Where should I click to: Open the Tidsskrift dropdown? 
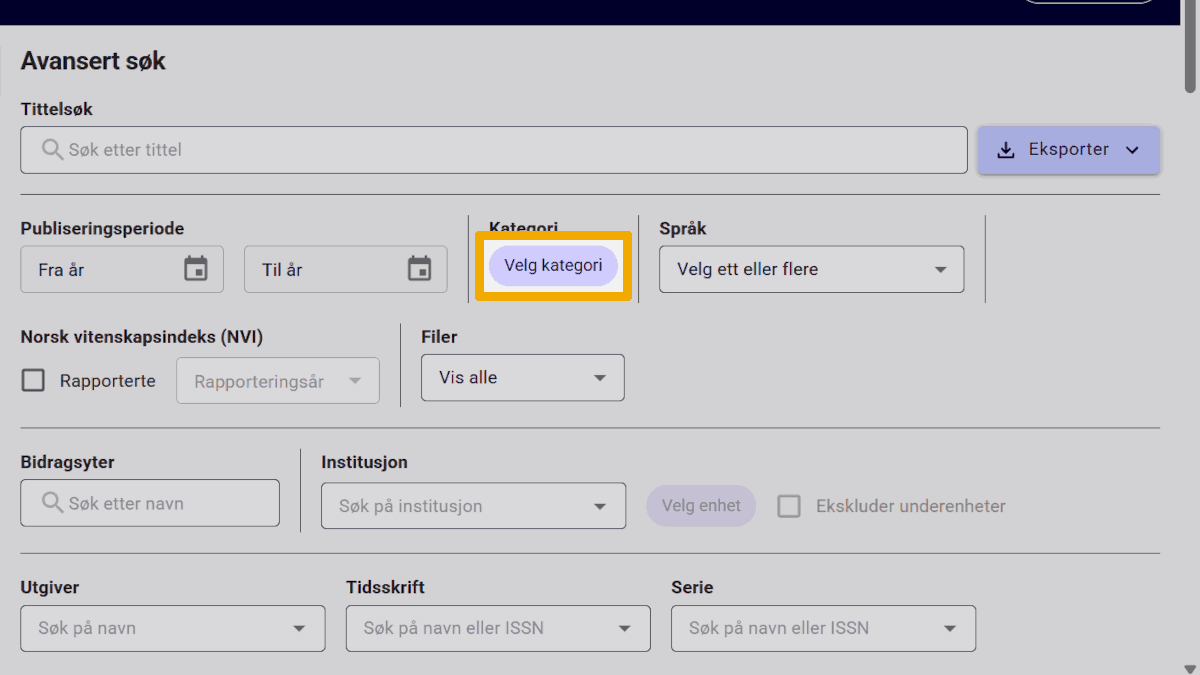pyautogui.click(x=499, y=628)
